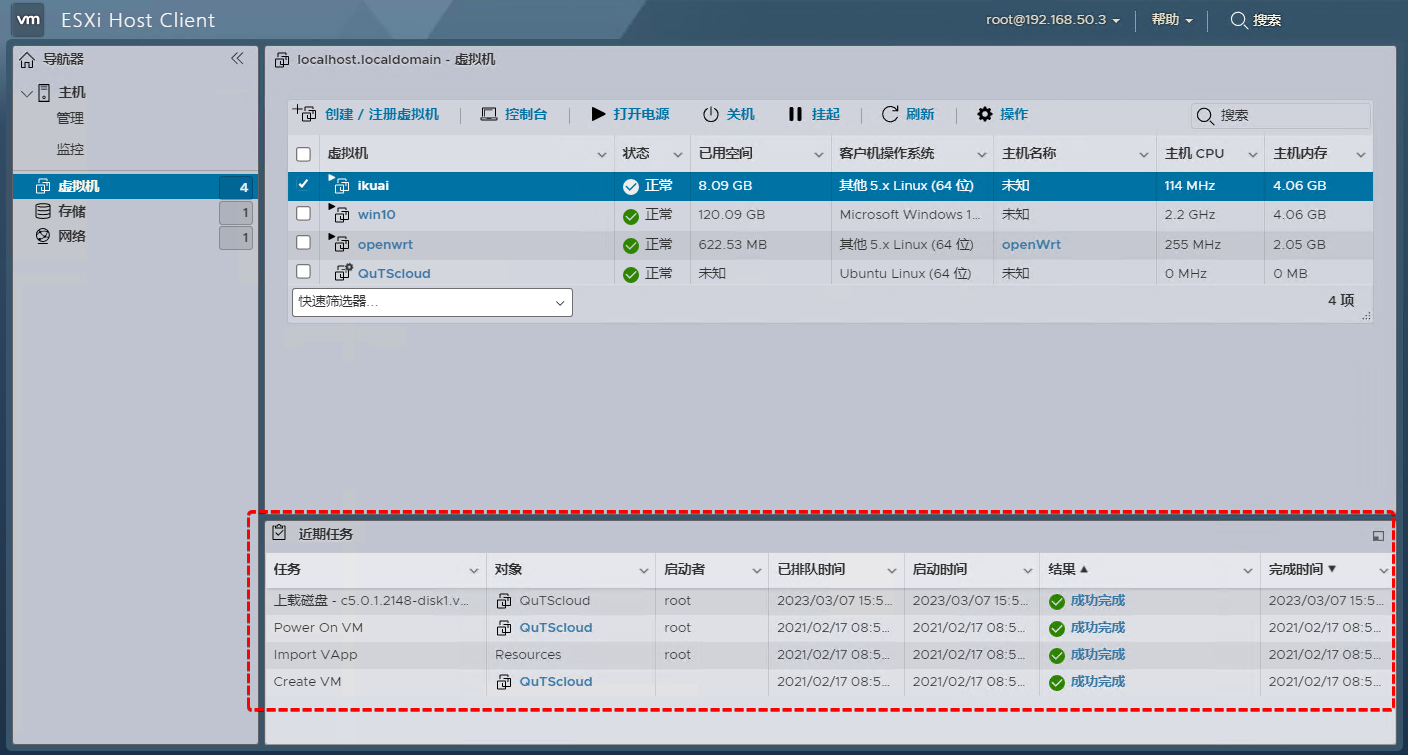Click the recent tasks clipboard icon
Image resolution: width=1408 pixels, height=755 pixels.
tap(279, 534)
